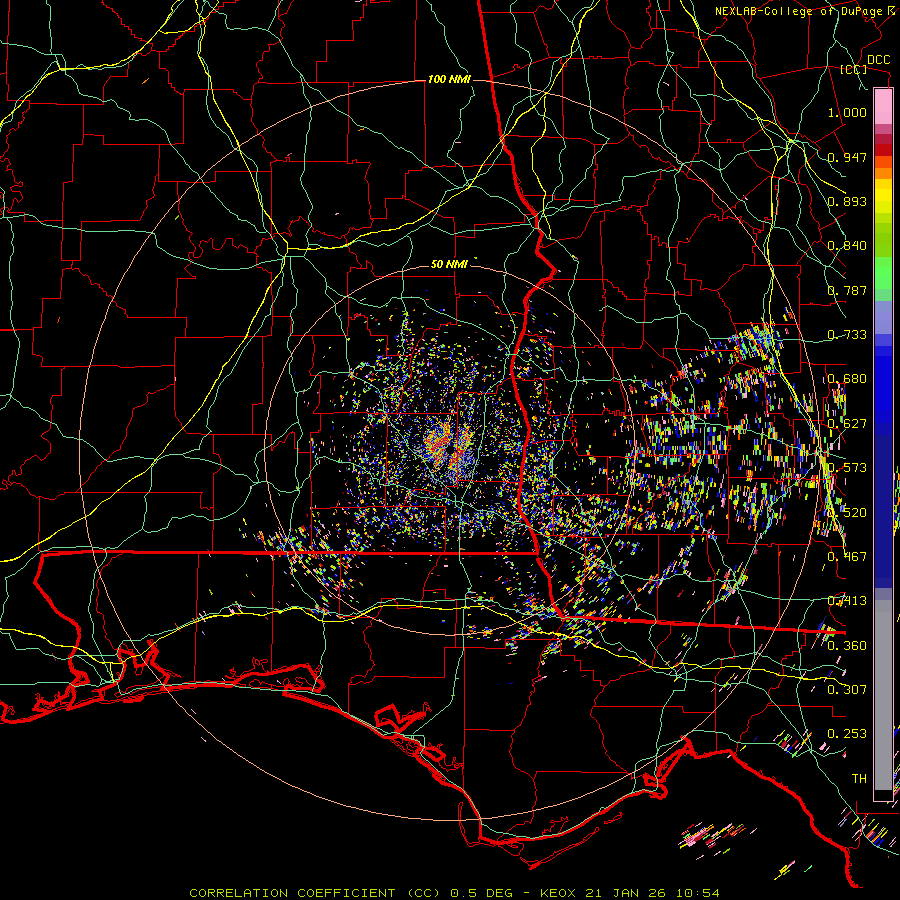Click the DCC label above the color scale
Screen dimensions: 900x900
(878, 60)
